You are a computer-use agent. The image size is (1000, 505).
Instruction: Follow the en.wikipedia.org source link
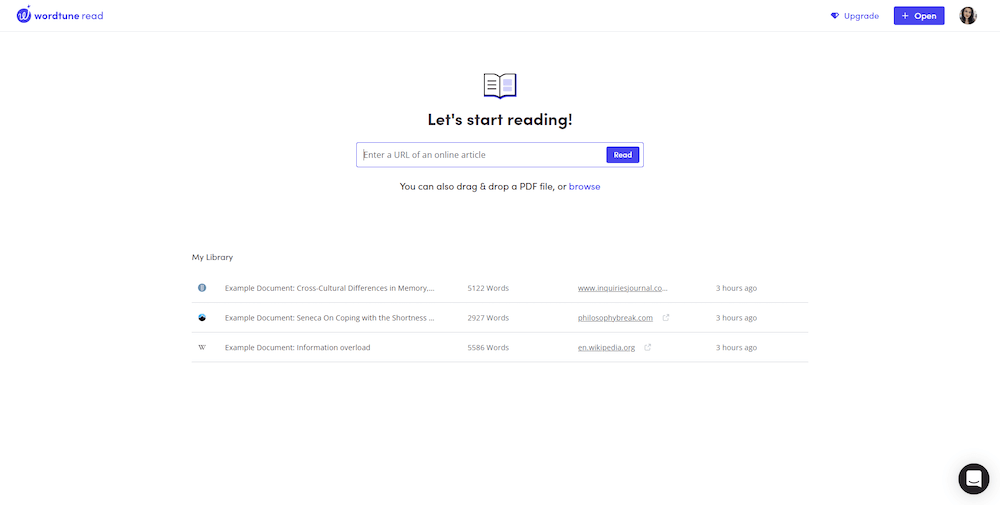[x=606, y=348]
